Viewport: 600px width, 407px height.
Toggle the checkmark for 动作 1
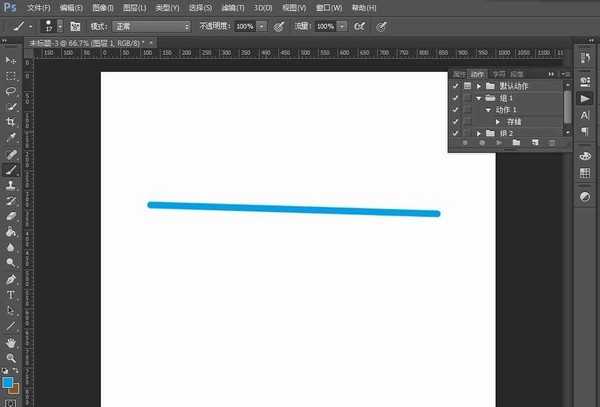[455, 110]
